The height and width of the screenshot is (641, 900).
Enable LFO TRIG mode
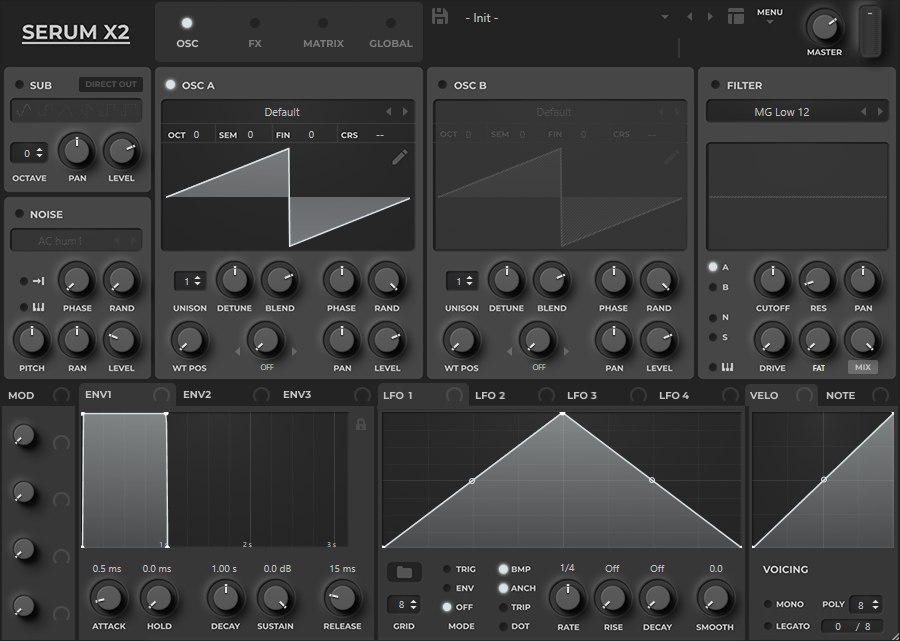[x=447, y=569]
